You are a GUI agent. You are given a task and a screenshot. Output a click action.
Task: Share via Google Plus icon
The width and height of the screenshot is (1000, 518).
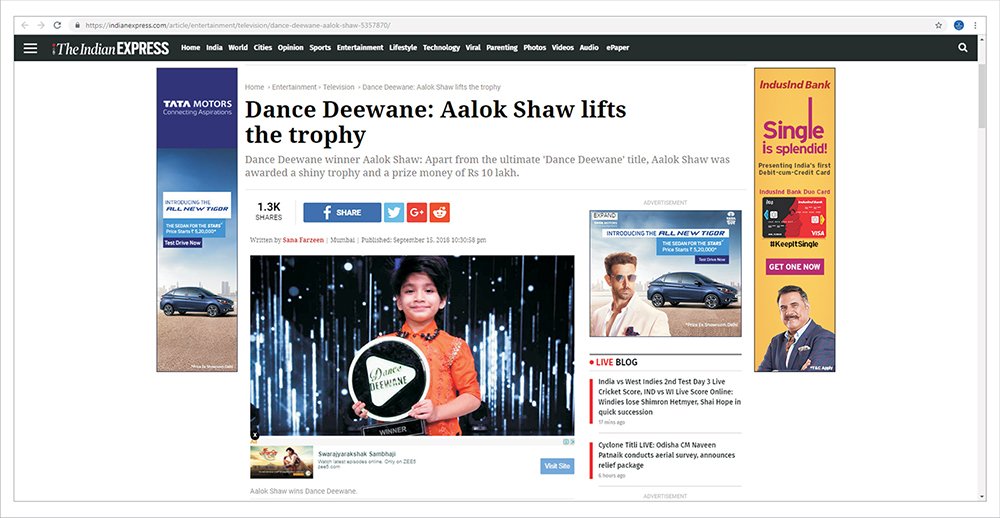pos(416,212)
